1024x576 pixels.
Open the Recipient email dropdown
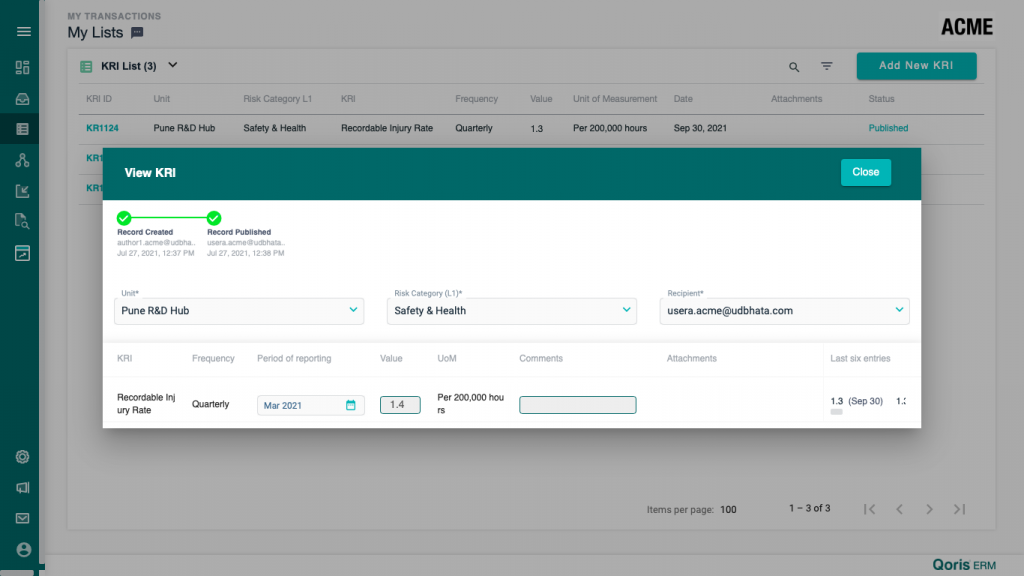pos(784,311)
